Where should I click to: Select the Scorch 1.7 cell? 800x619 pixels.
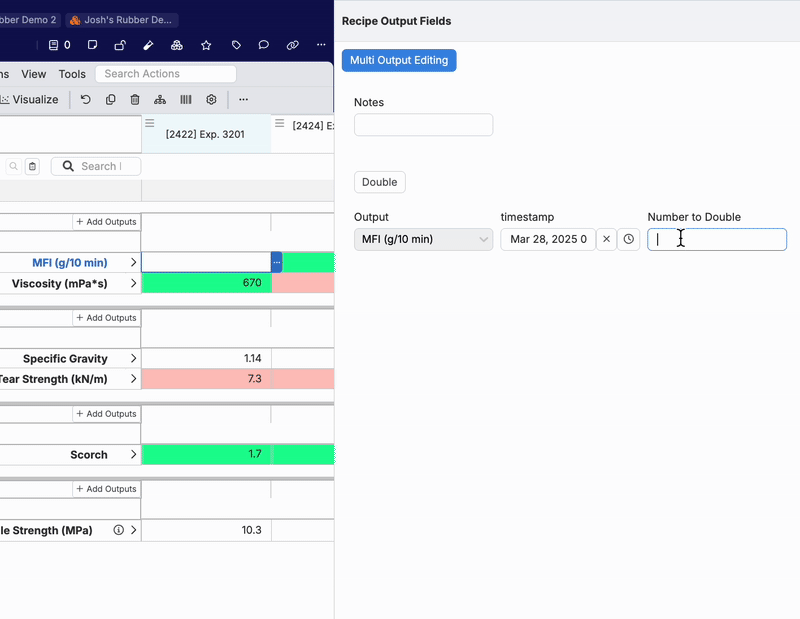point(207,454)
